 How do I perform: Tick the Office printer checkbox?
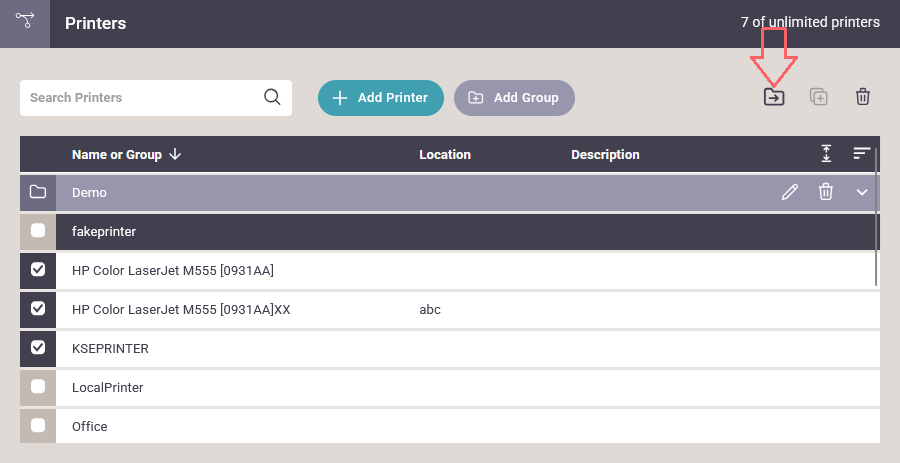point(38,426)
